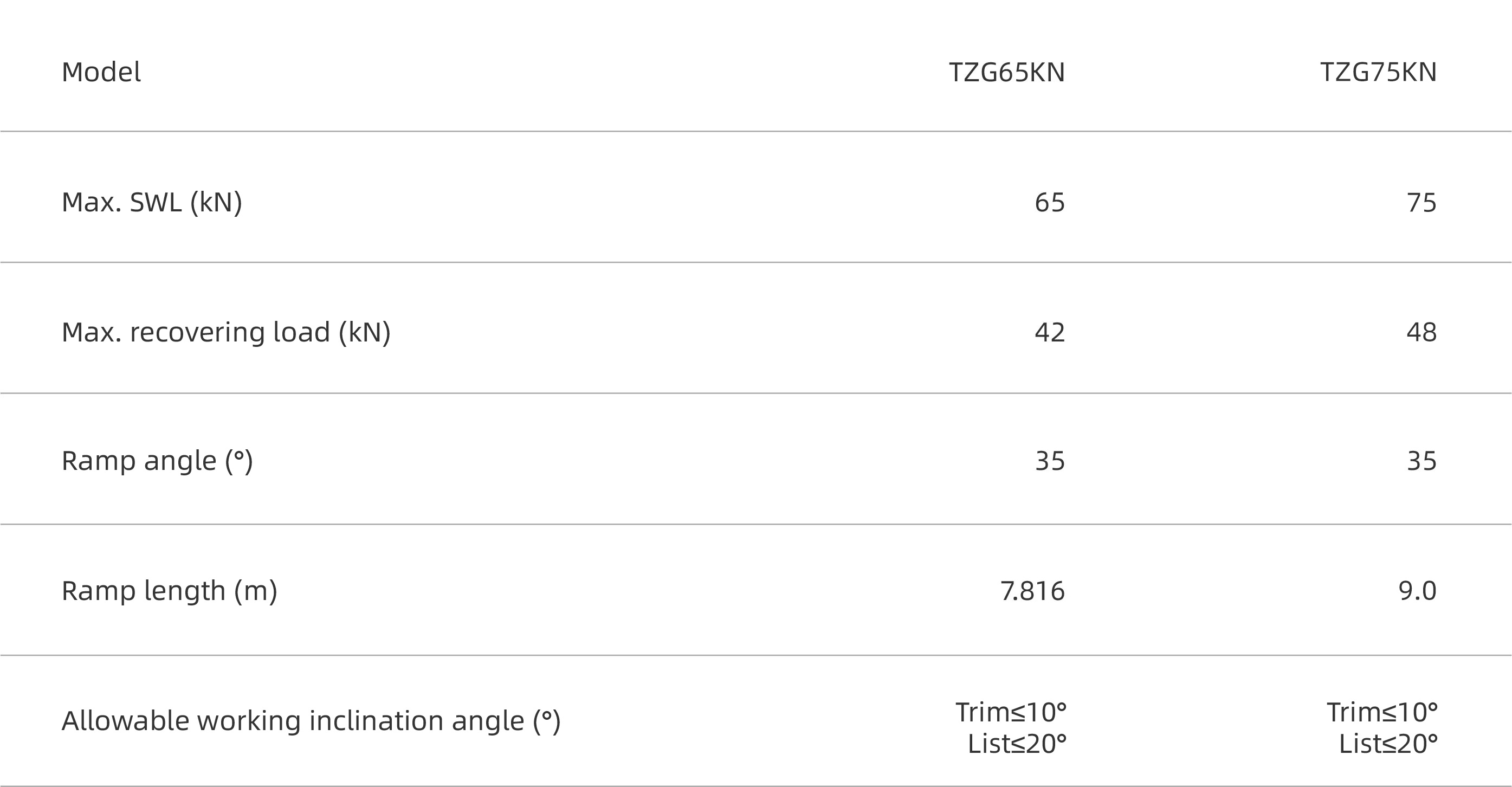Click the 75 value under TZG75KN
This screenshot has width=1512, height=787.
[1421, 203]
